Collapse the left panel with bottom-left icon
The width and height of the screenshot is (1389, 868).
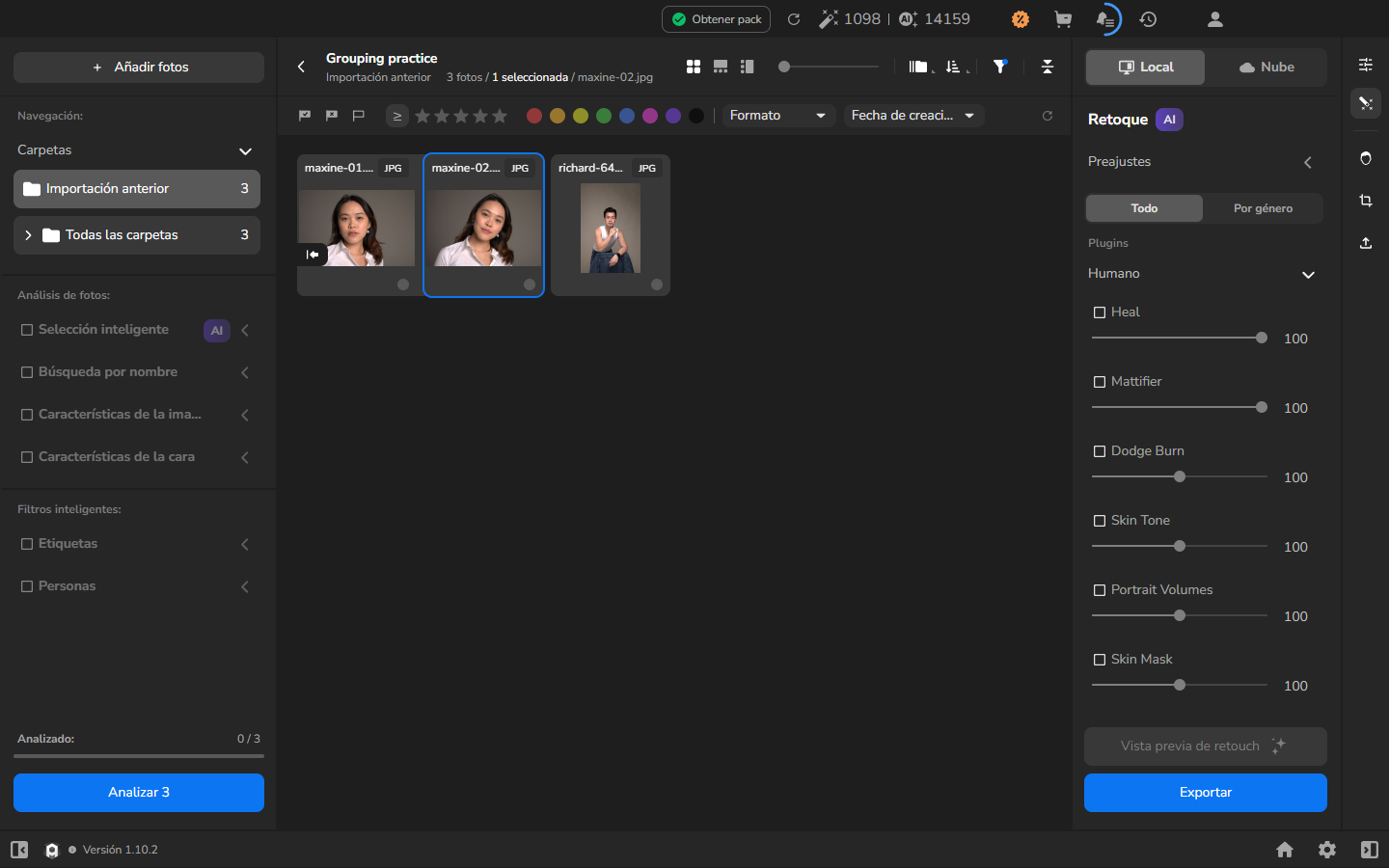19,850
